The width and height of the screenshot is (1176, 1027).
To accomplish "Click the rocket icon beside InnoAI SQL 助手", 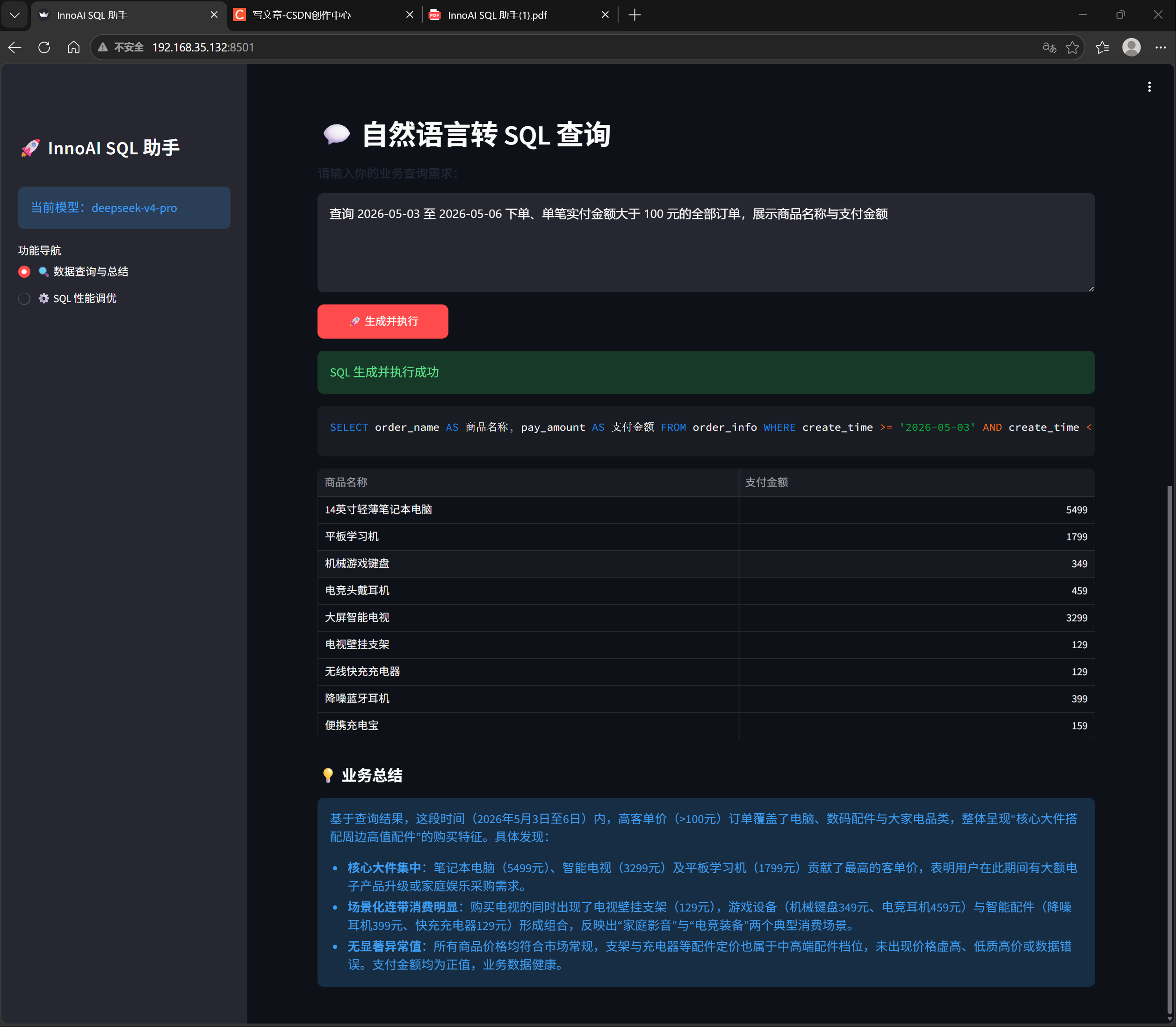I will coord(30,148).
